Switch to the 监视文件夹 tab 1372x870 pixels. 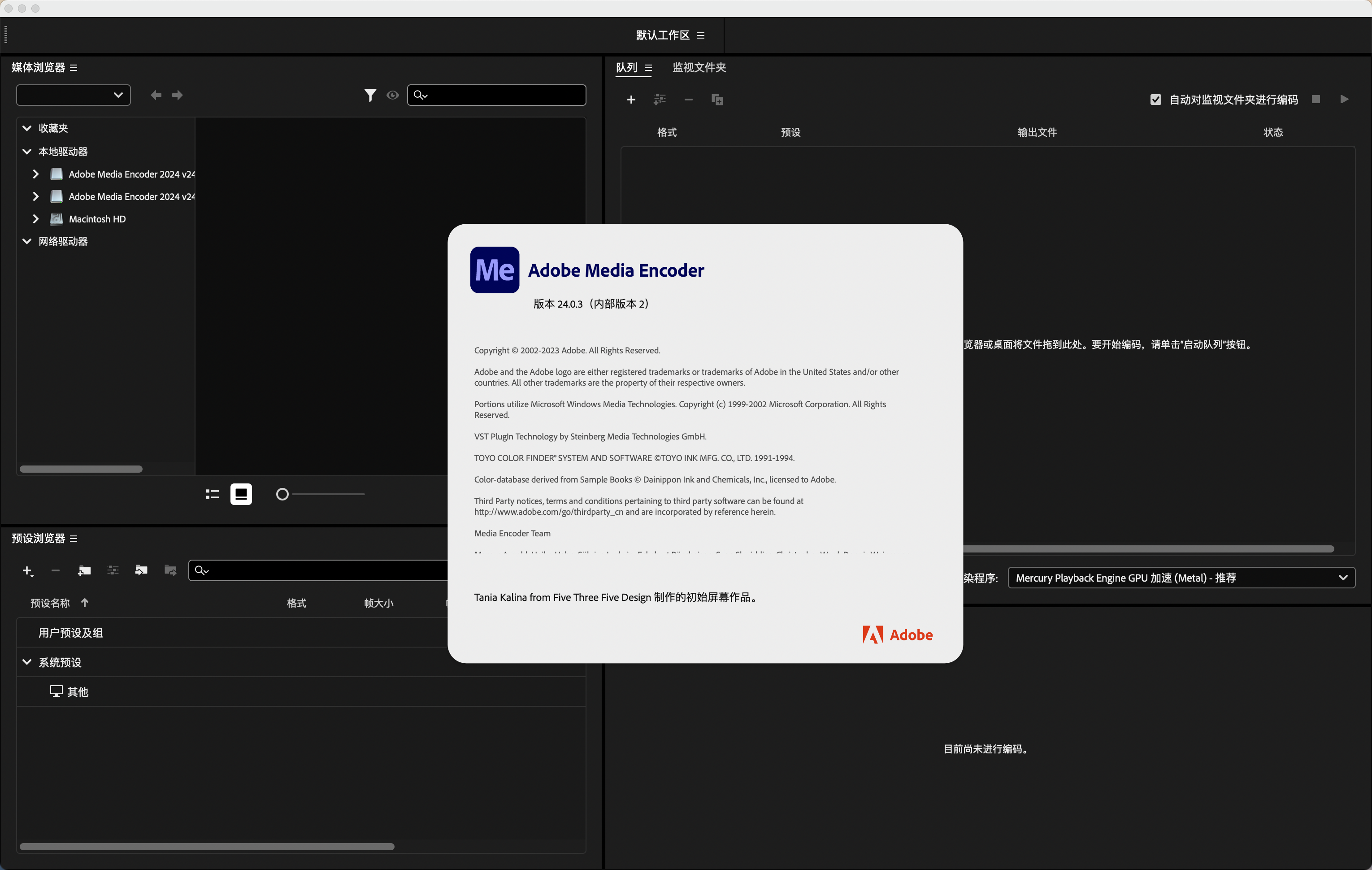(699, 67)
